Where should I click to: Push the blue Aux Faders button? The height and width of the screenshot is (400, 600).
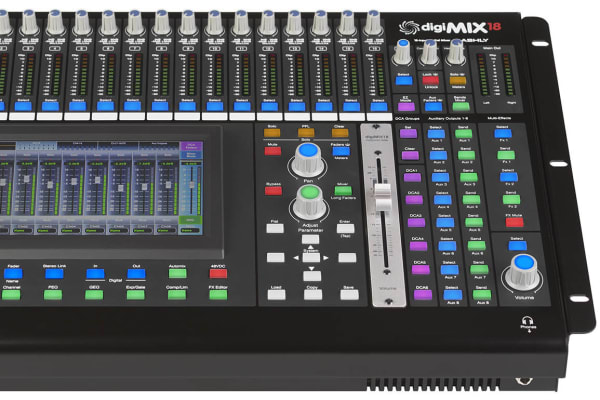[434, 106]
